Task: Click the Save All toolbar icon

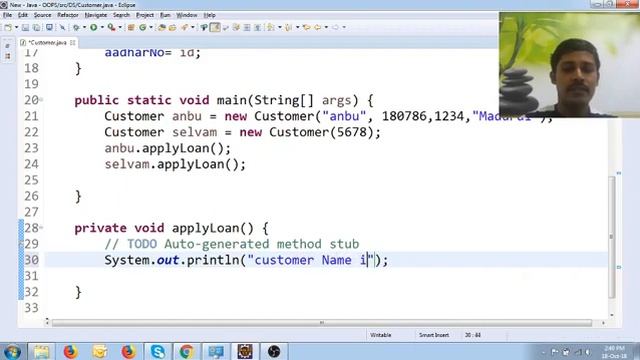Action: (x=36, y=27)
